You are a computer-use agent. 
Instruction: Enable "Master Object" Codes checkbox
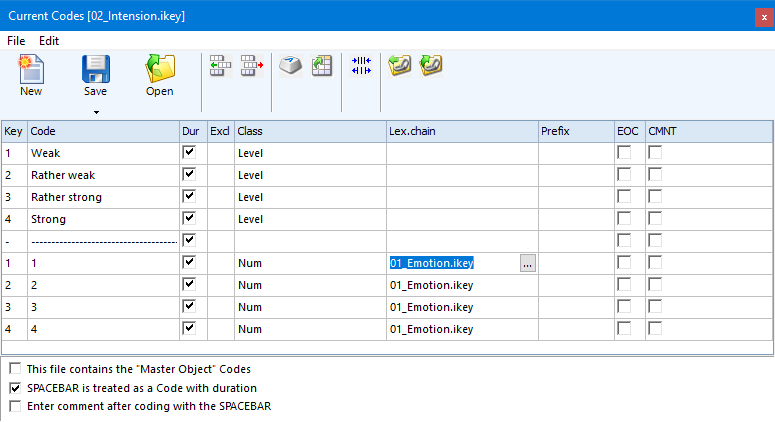[x=15, y=369]
